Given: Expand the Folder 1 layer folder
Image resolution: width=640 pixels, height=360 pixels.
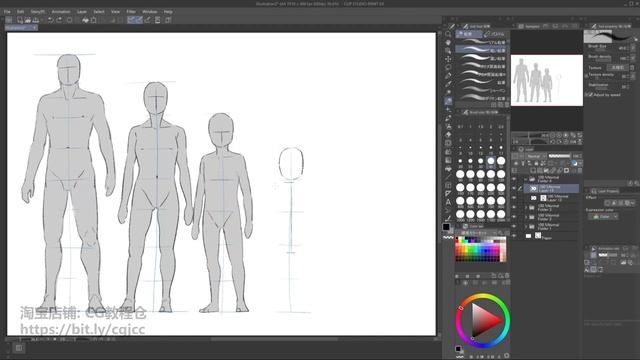Looking at the screenshot, I should [526, 226].
